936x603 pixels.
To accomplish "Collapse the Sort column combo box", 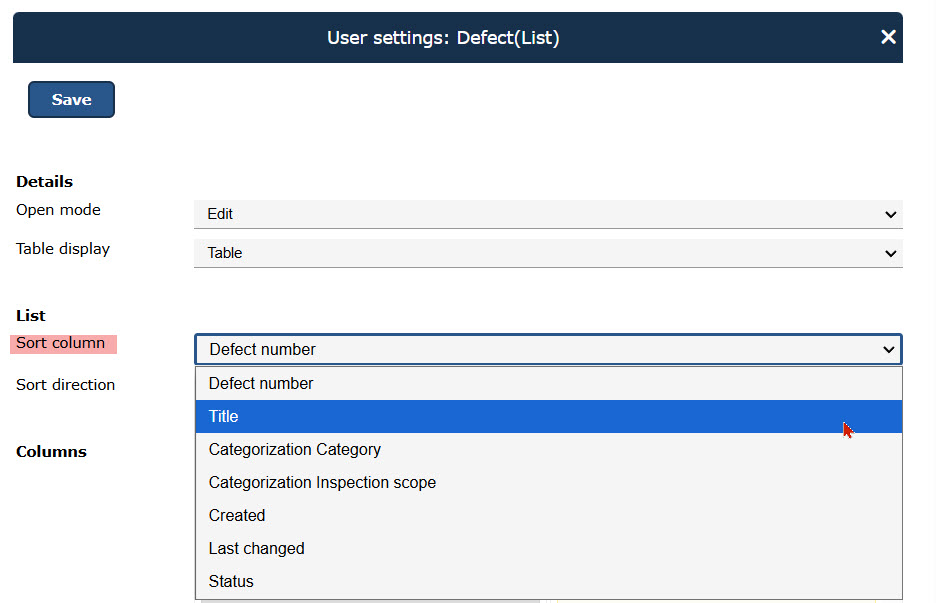I will pos(547,349).
